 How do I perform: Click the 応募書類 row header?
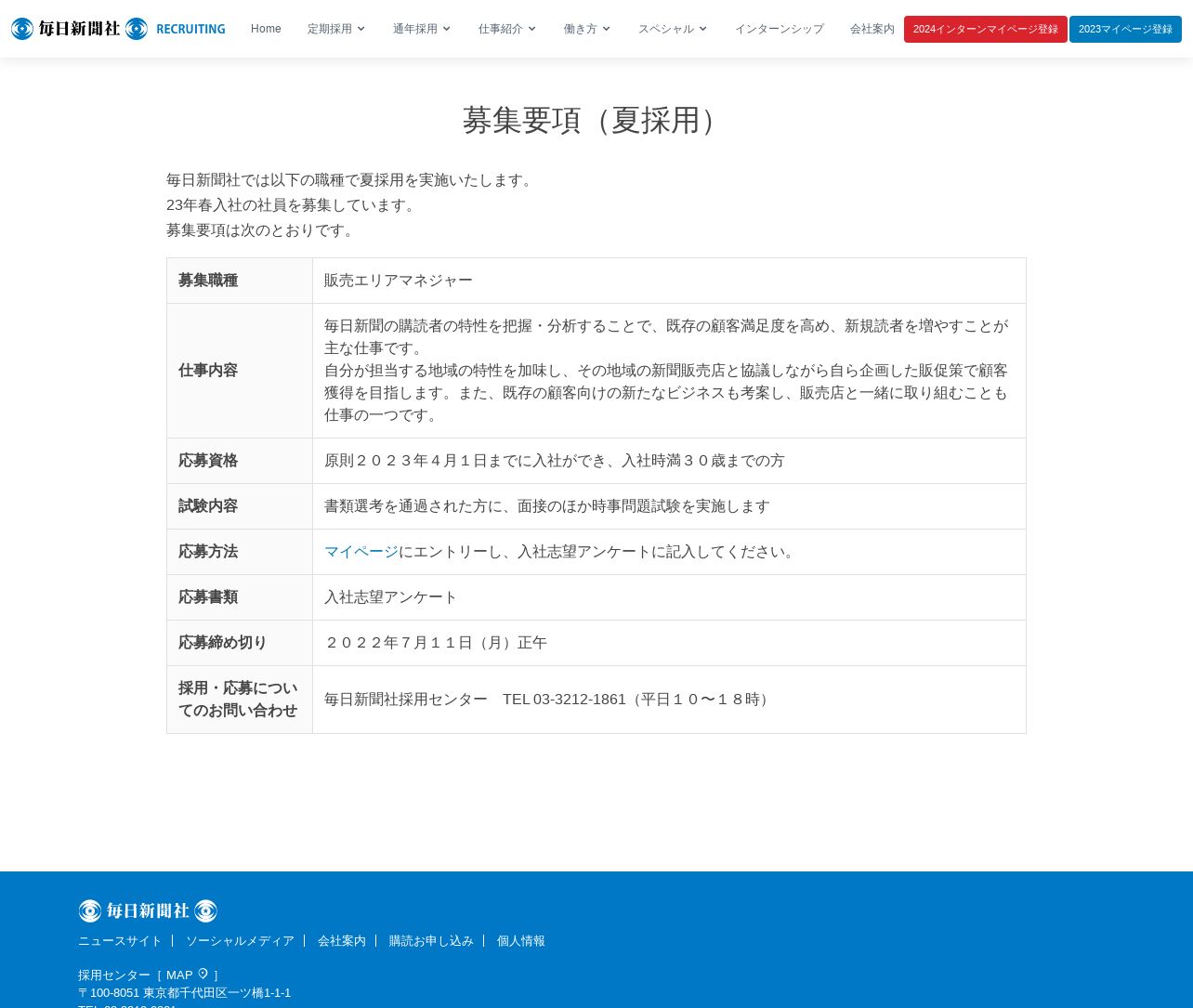[240, 597]
